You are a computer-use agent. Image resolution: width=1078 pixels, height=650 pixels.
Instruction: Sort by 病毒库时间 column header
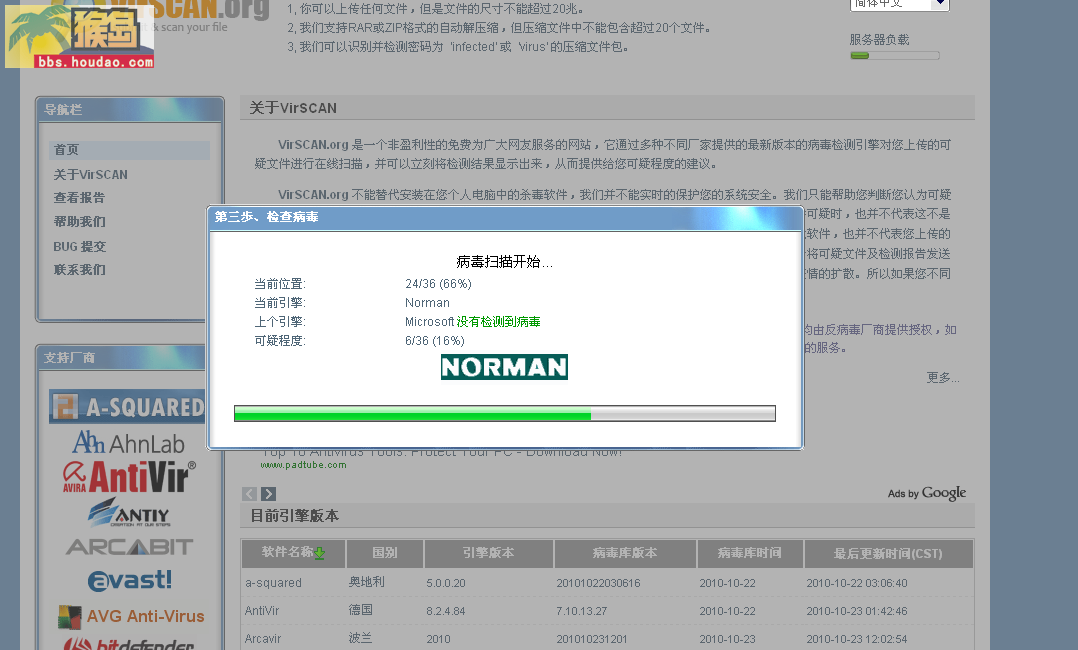749,553
